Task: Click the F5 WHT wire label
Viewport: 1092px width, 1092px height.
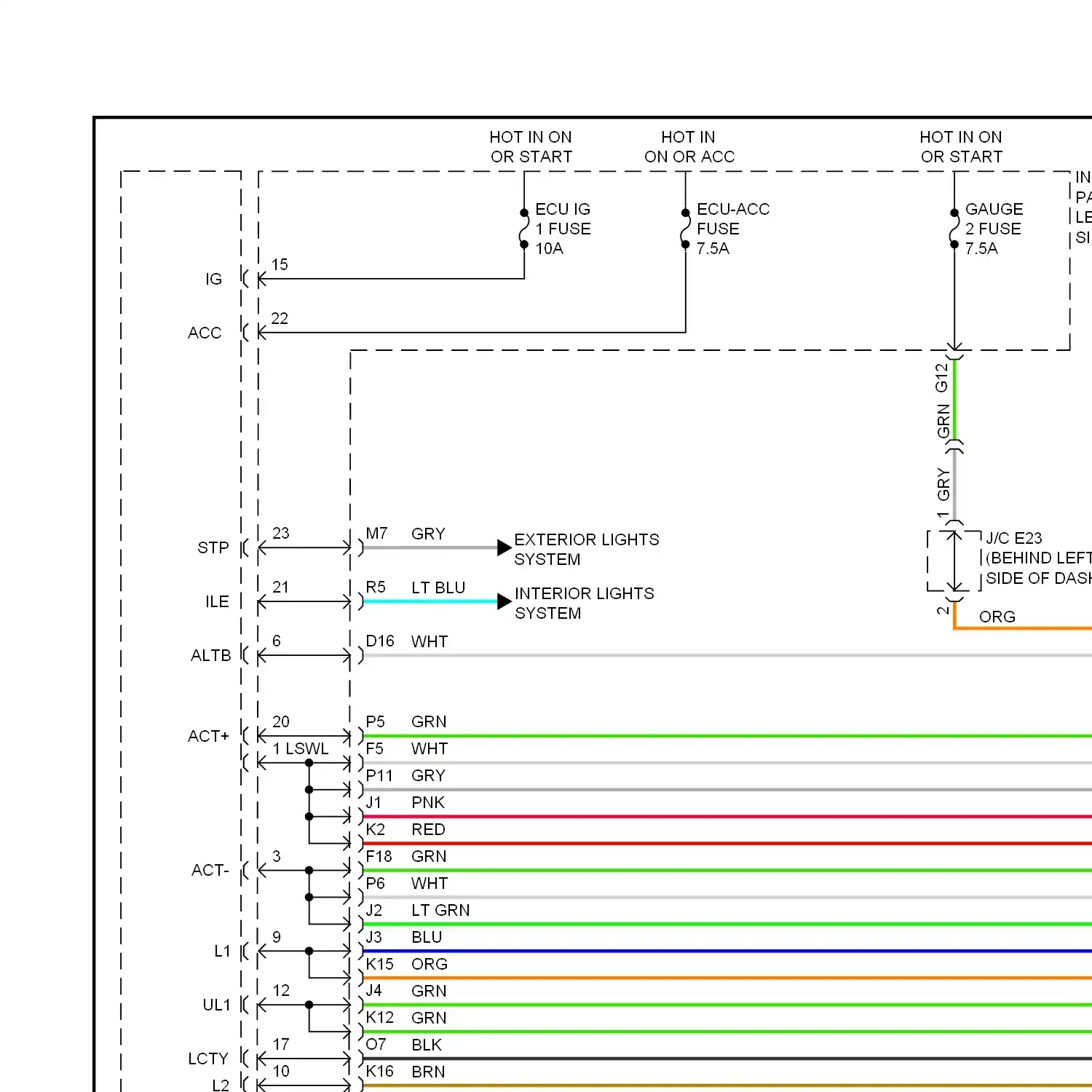Action: click(407, 748)
